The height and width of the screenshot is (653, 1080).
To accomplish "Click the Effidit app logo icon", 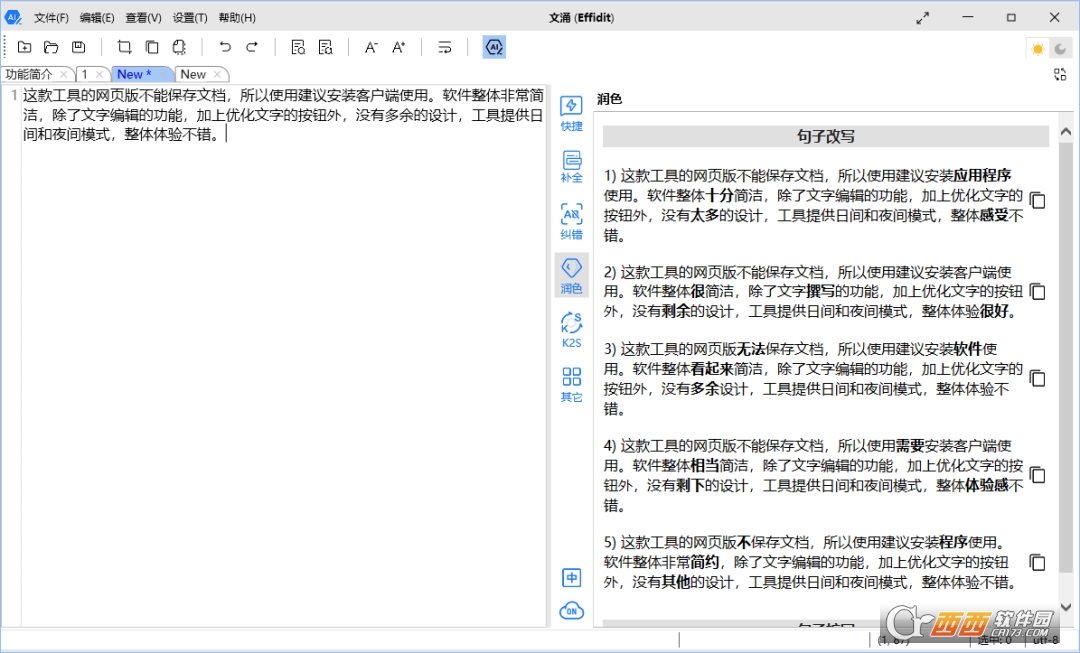I will pyautogui.click(x=13, y=17).
